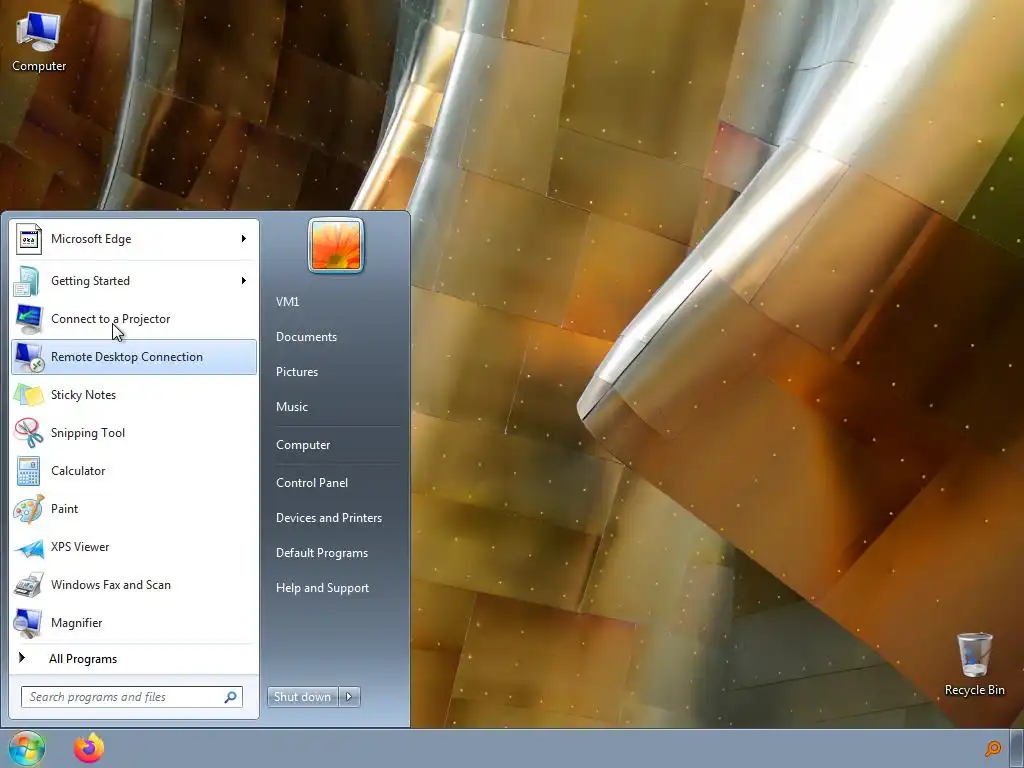1024x768 pixels.
Task: Click the Connect to a Projector label
Action: [111, 319]
